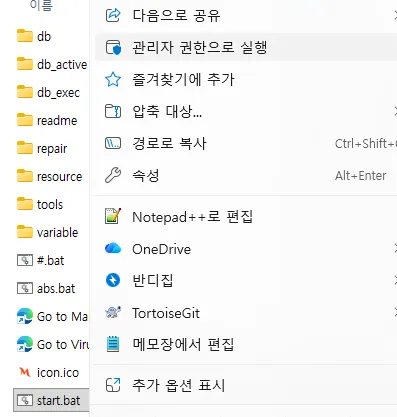Click the OneDrive cloud icon
Image resolution: width=397 pixels, height=417 pixels.
[x=113, y=248]
